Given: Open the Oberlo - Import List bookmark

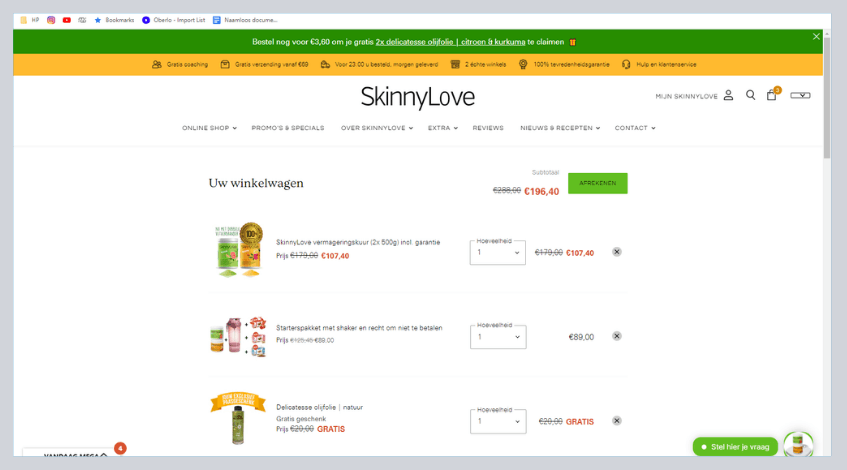Looking at the screenshot, I should point(173,20).
